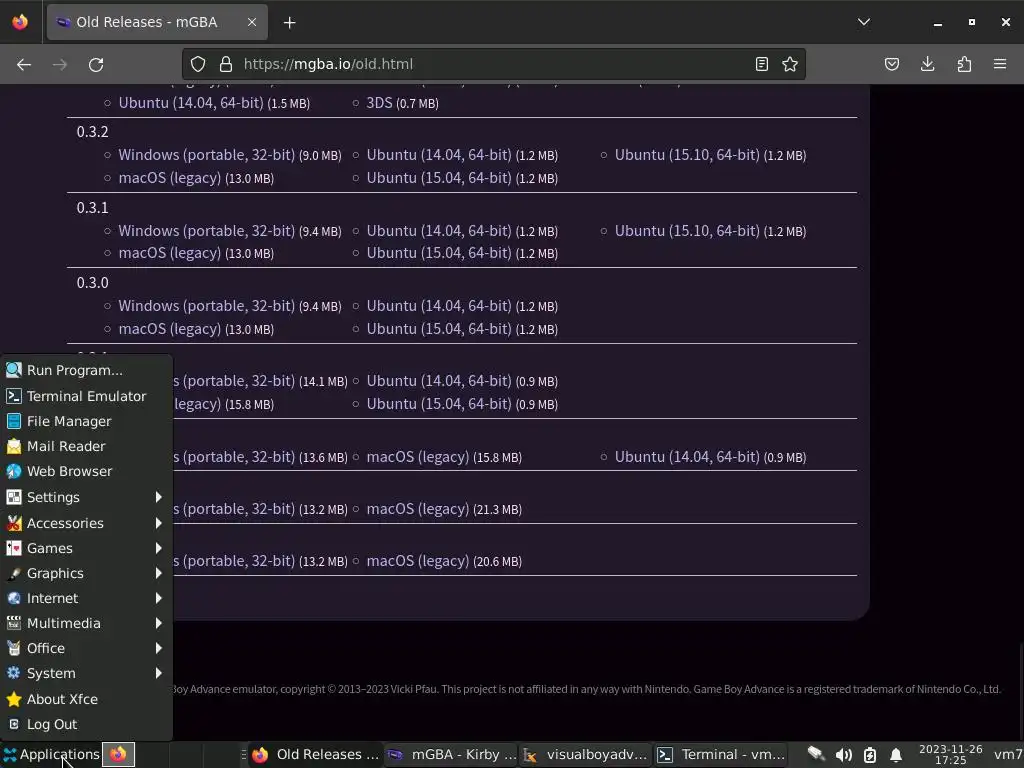Download macOS (legacy) 20.6 MB build
Screen dimensions: 1024x768
(417, 561)
